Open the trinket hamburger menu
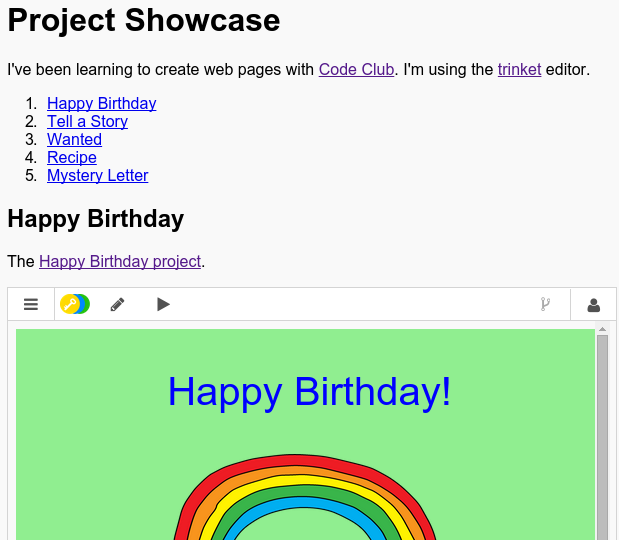Image resolution: width=619 pixels, height=540 pixels. coord(31,304)
